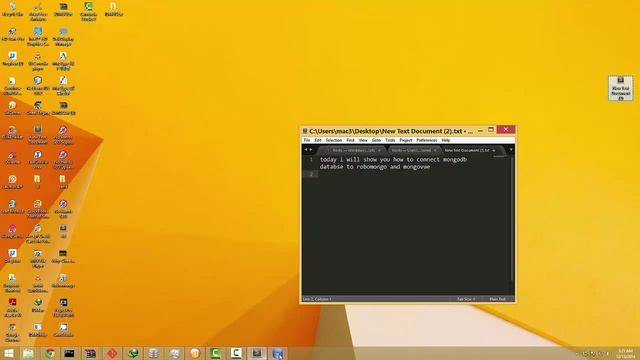Screen dimensions: 640x360
Task: Open the taskbar clock and date
Action: tap(625, 353)
